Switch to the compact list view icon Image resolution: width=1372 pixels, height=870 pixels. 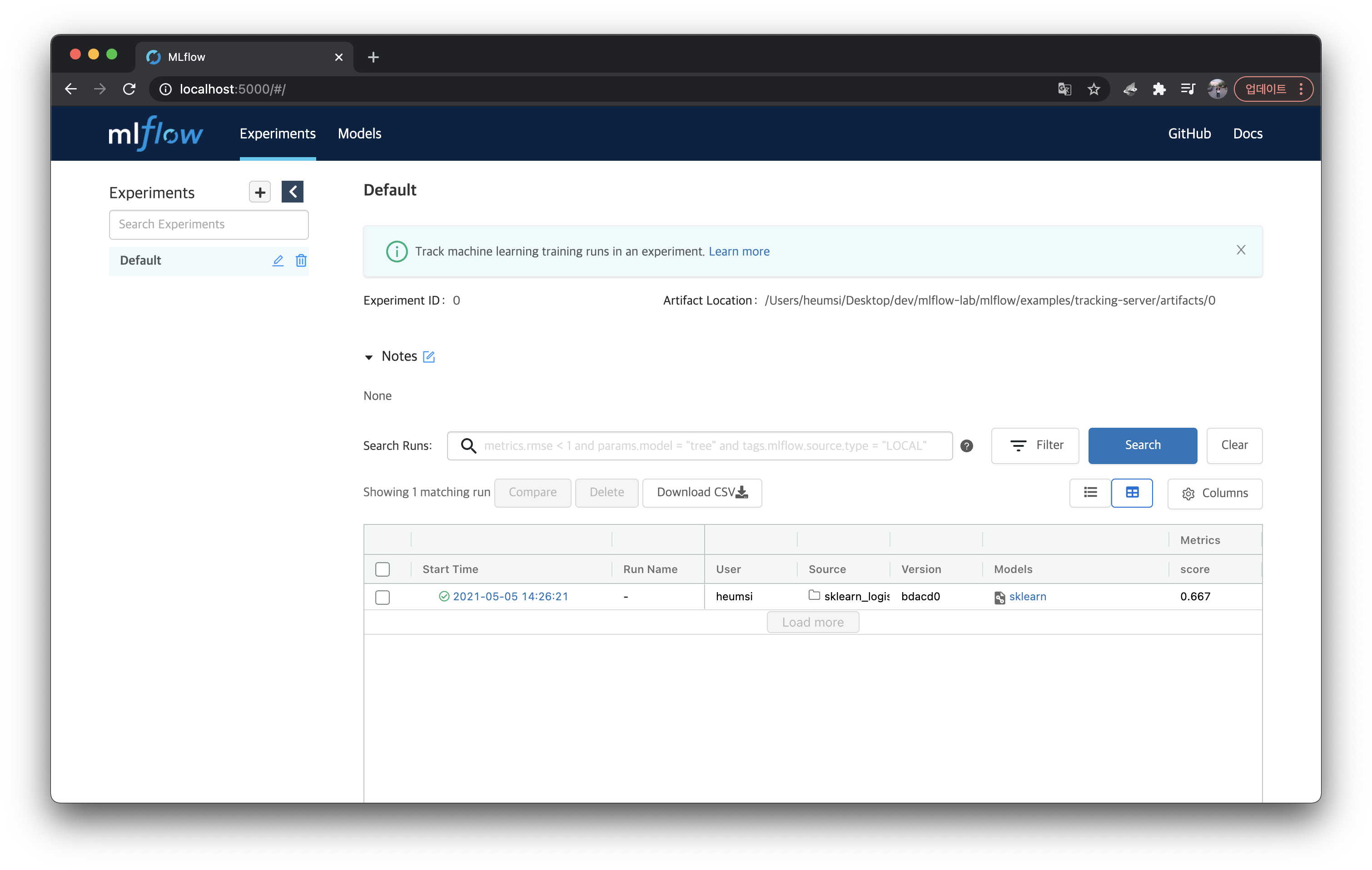(x=1090, y=493)
